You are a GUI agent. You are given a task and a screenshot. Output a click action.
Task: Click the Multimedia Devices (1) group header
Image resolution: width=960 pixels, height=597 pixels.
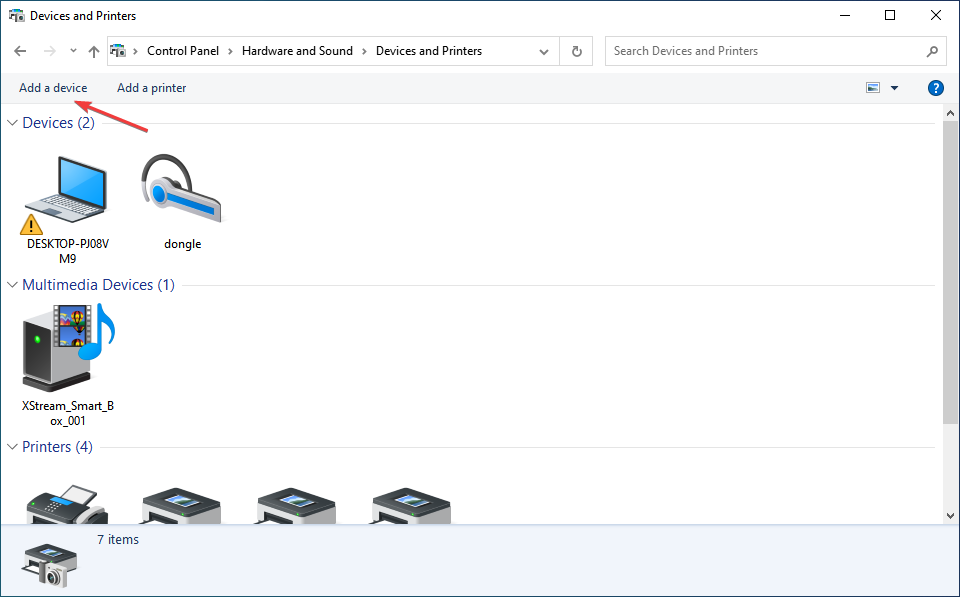98,285
